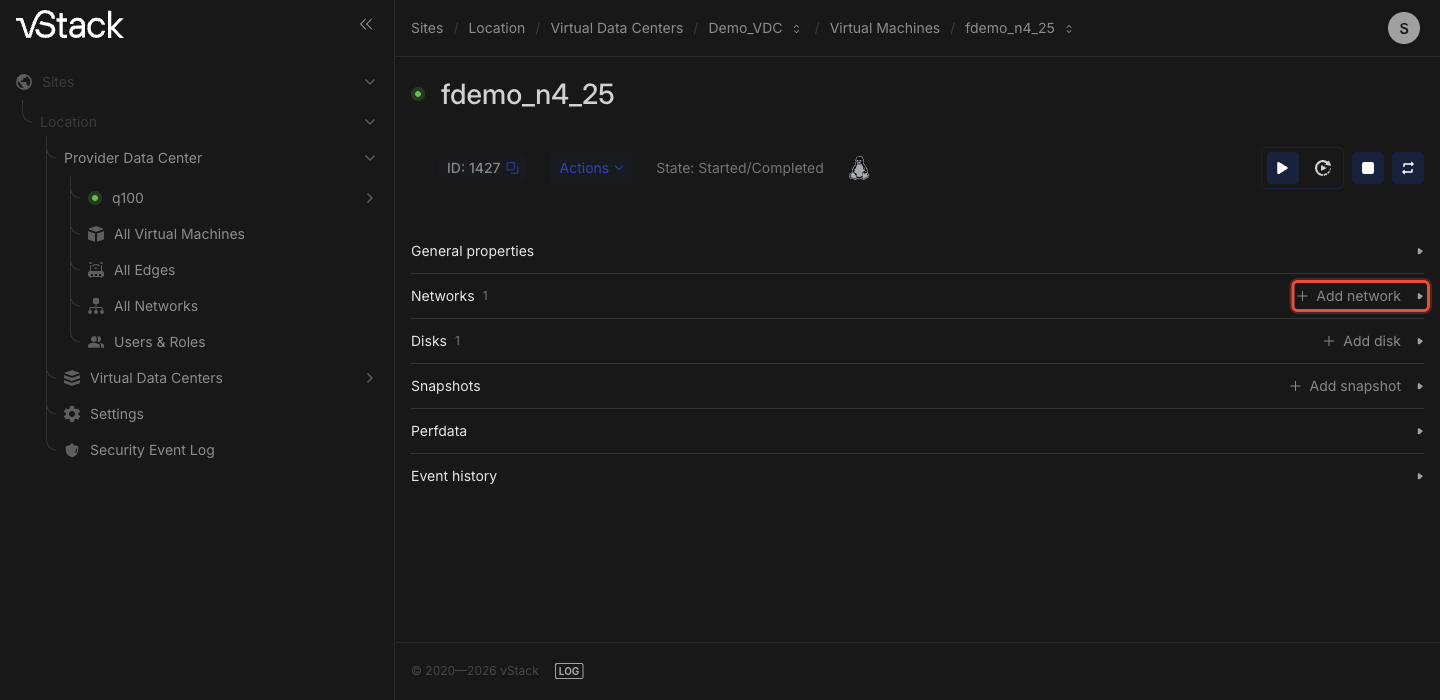1440x700 pixels.
Task: Click the globe icon next to Sites
Action: [x=24, y=82]
